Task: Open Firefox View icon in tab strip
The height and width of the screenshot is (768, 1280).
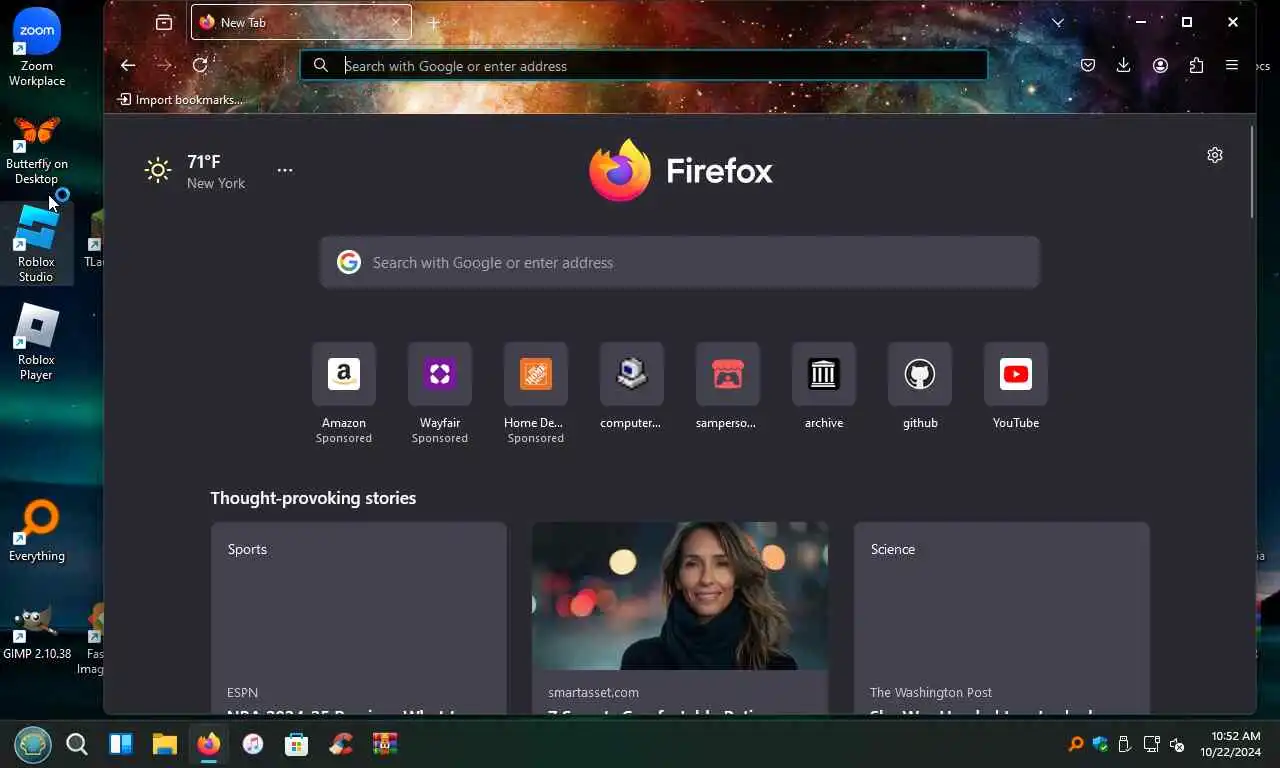Action: (164, 22)
